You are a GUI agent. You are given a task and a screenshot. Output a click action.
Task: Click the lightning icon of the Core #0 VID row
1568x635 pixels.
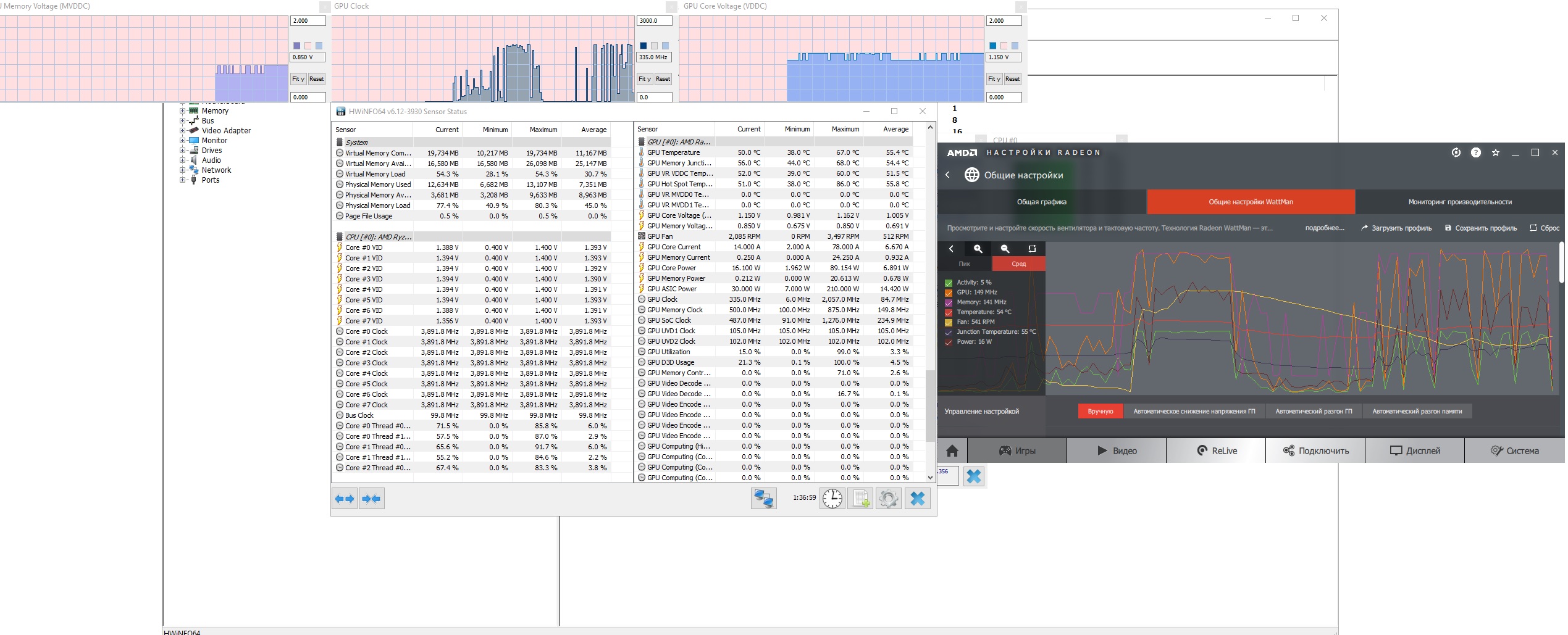tap(340, 247)
